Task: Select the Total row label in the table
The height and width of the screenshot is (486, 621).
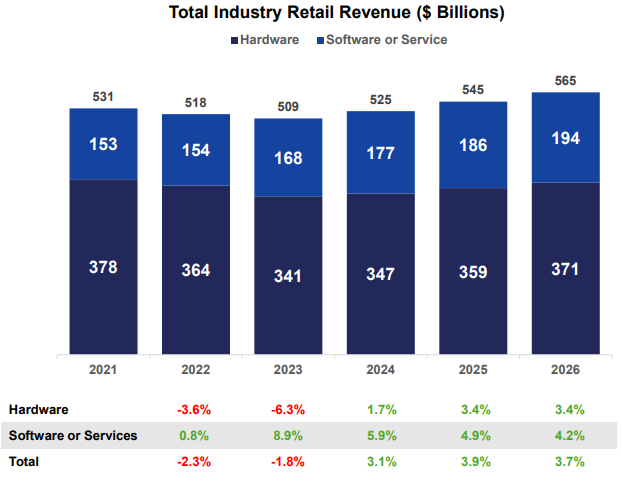Action: 24,462
